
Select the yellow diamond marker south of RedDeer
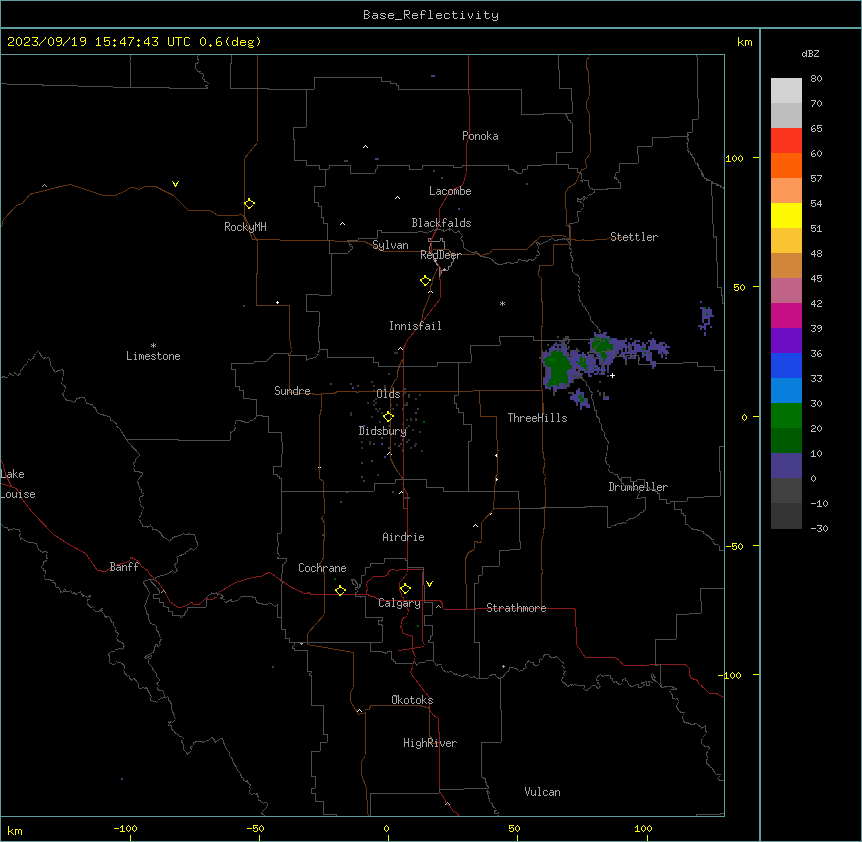(x=426, y=281)
